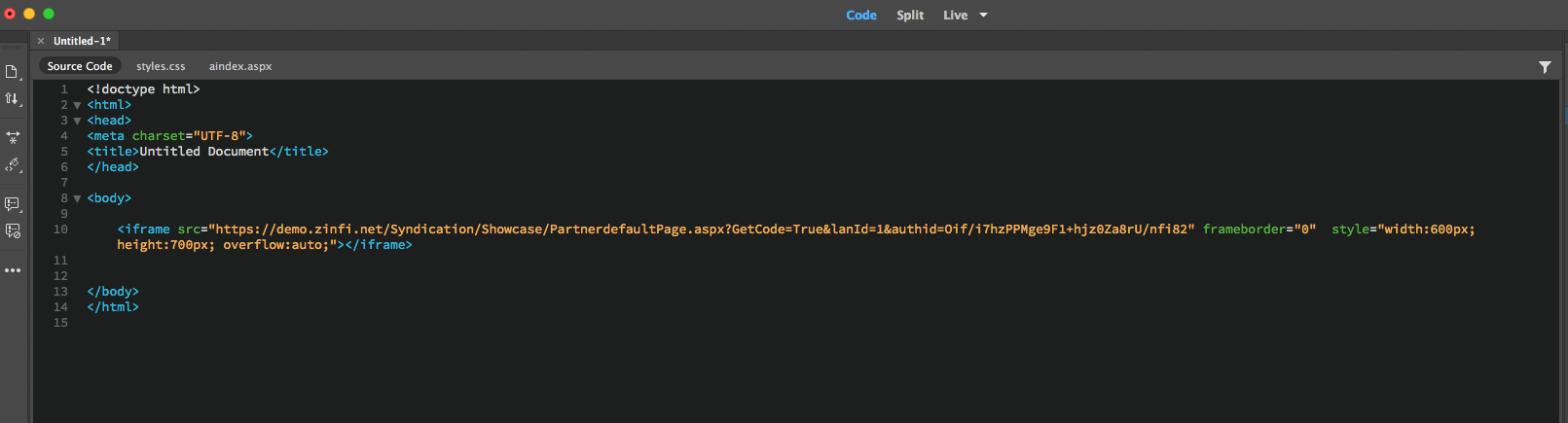1568x423 pixels.
Task: Switch to Code view
Action: point(861,15)
